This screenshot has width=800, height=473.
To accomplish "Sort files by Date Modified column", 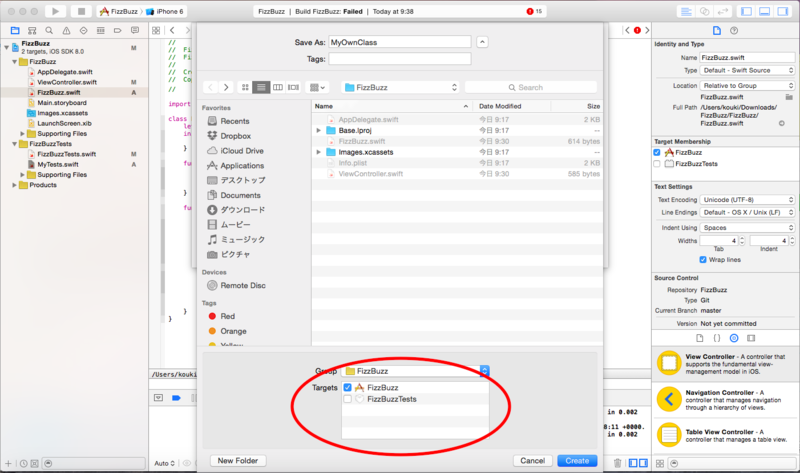I will tap(511, 106).
